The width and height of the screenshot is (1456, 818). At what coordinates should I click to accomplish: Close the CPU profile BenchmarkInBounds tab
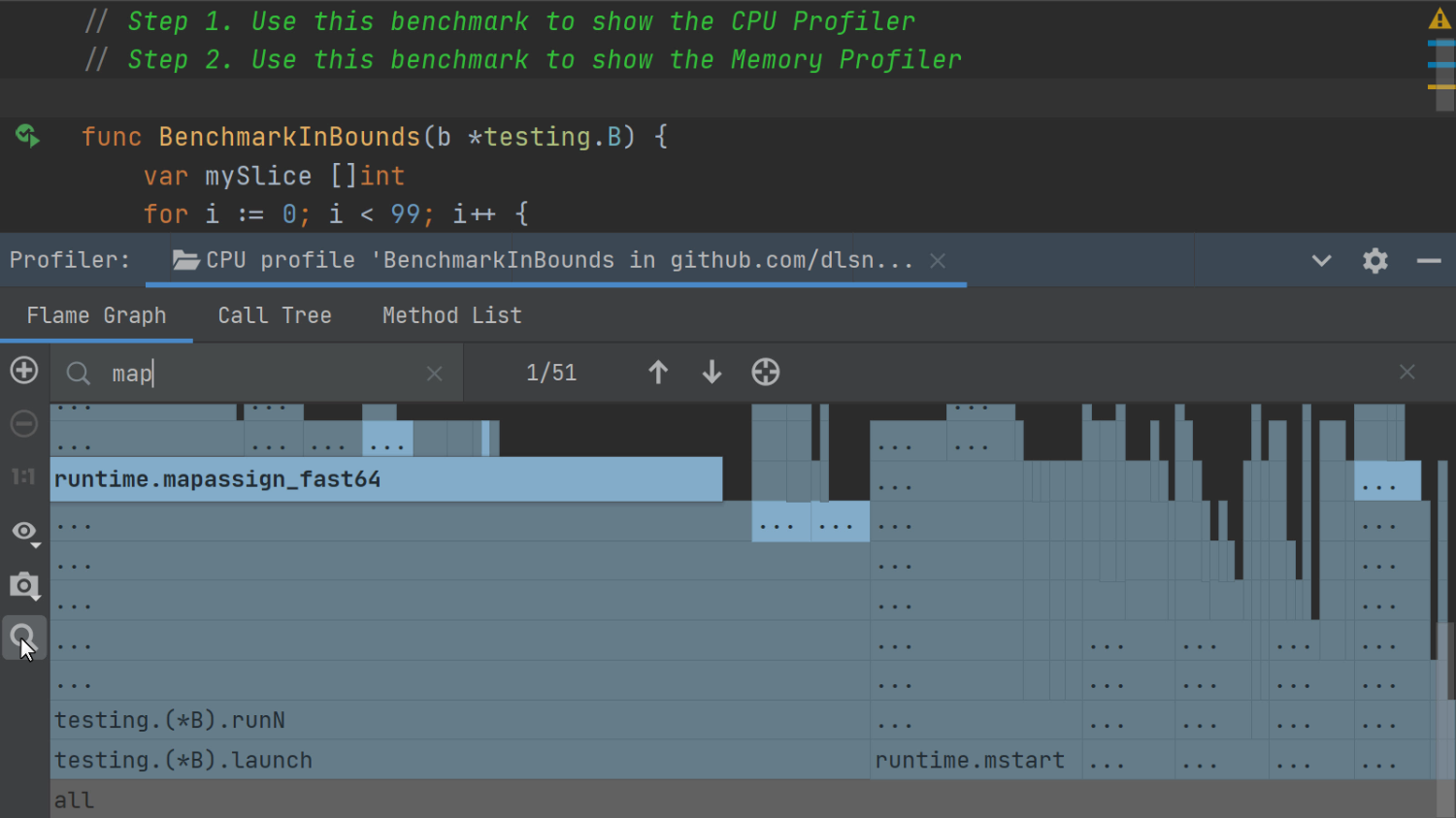pos(938,261)
